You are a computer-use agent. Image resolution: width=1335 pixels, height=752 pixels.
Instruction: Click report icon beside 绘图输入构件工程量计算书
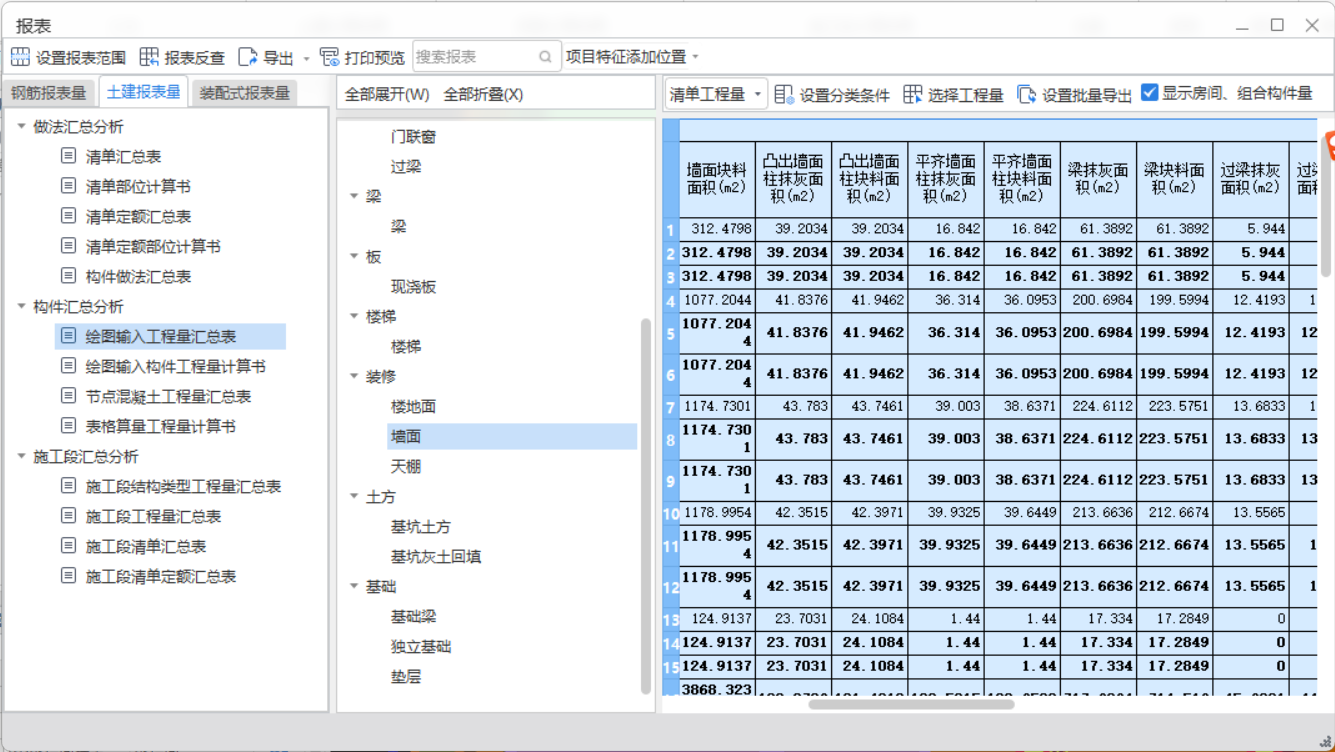tap(68, 366)
